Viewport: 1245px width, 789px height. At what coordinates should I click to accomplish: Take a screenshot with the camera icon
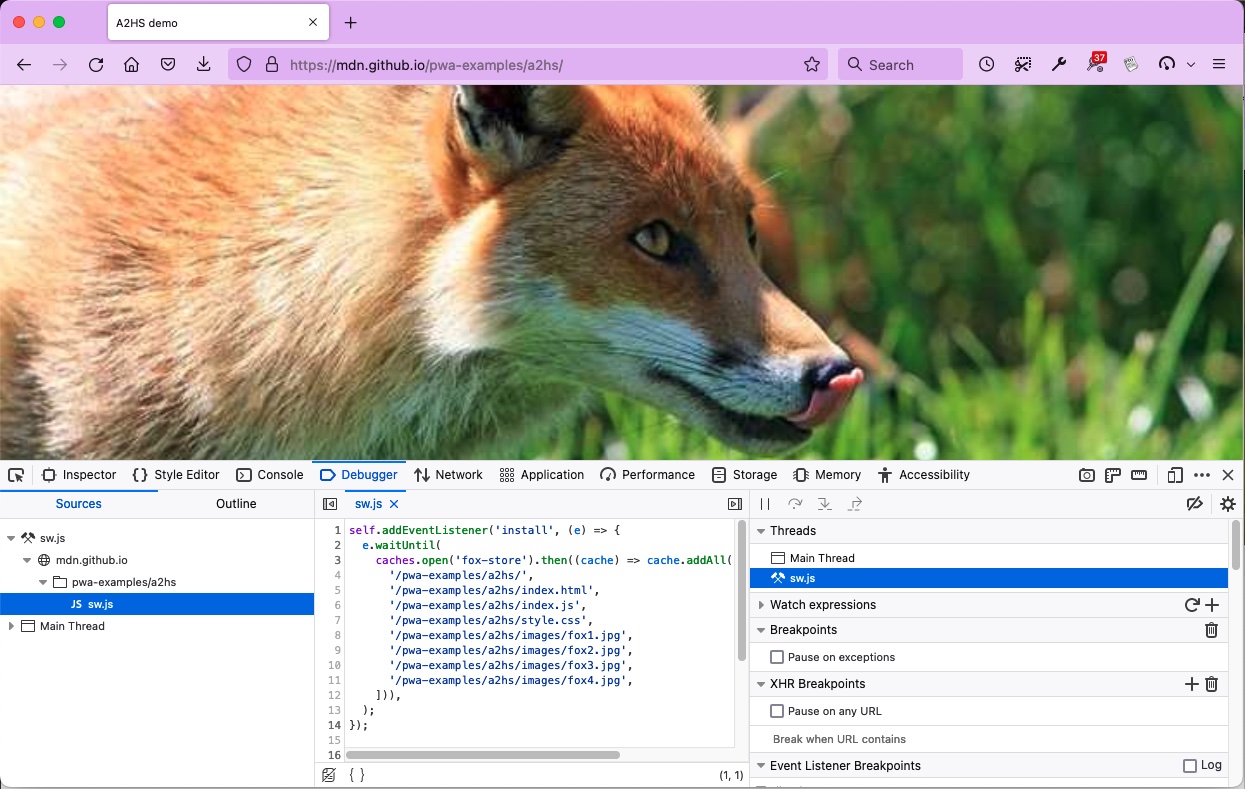point(1087,475)
